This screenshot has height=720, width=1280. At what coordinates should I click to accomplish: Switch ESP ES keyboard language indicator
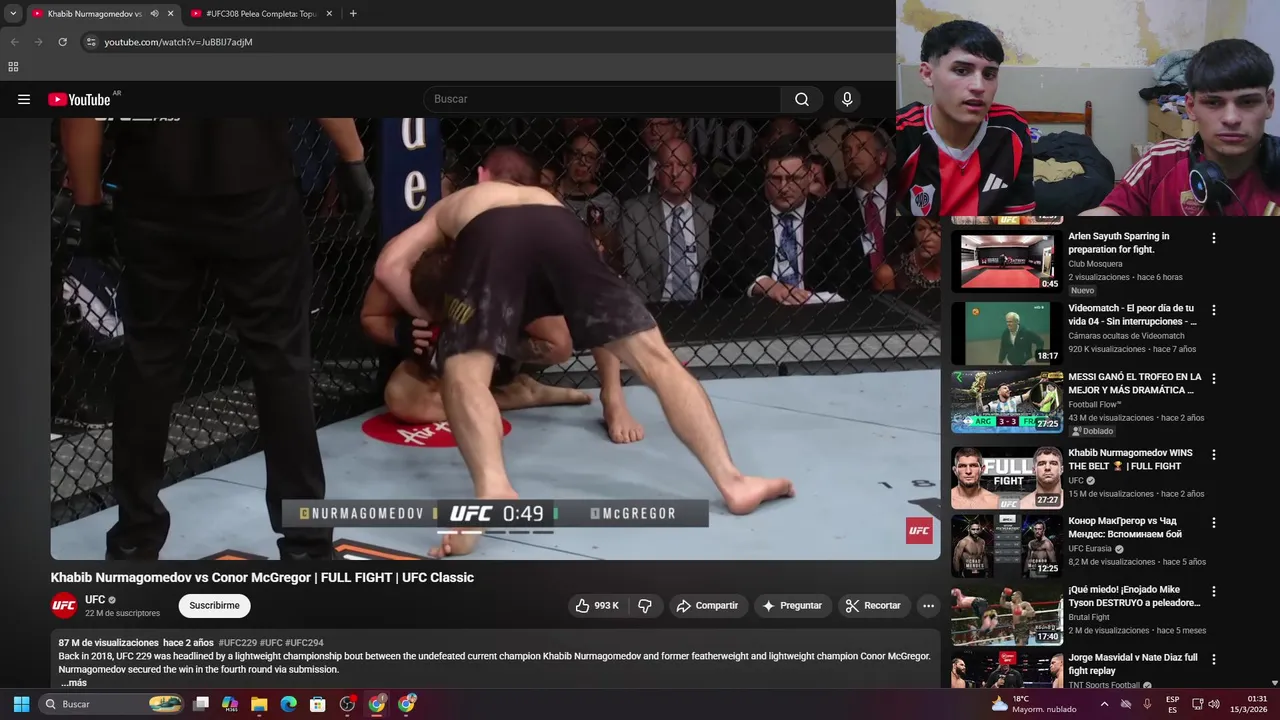click(1172, 704)
